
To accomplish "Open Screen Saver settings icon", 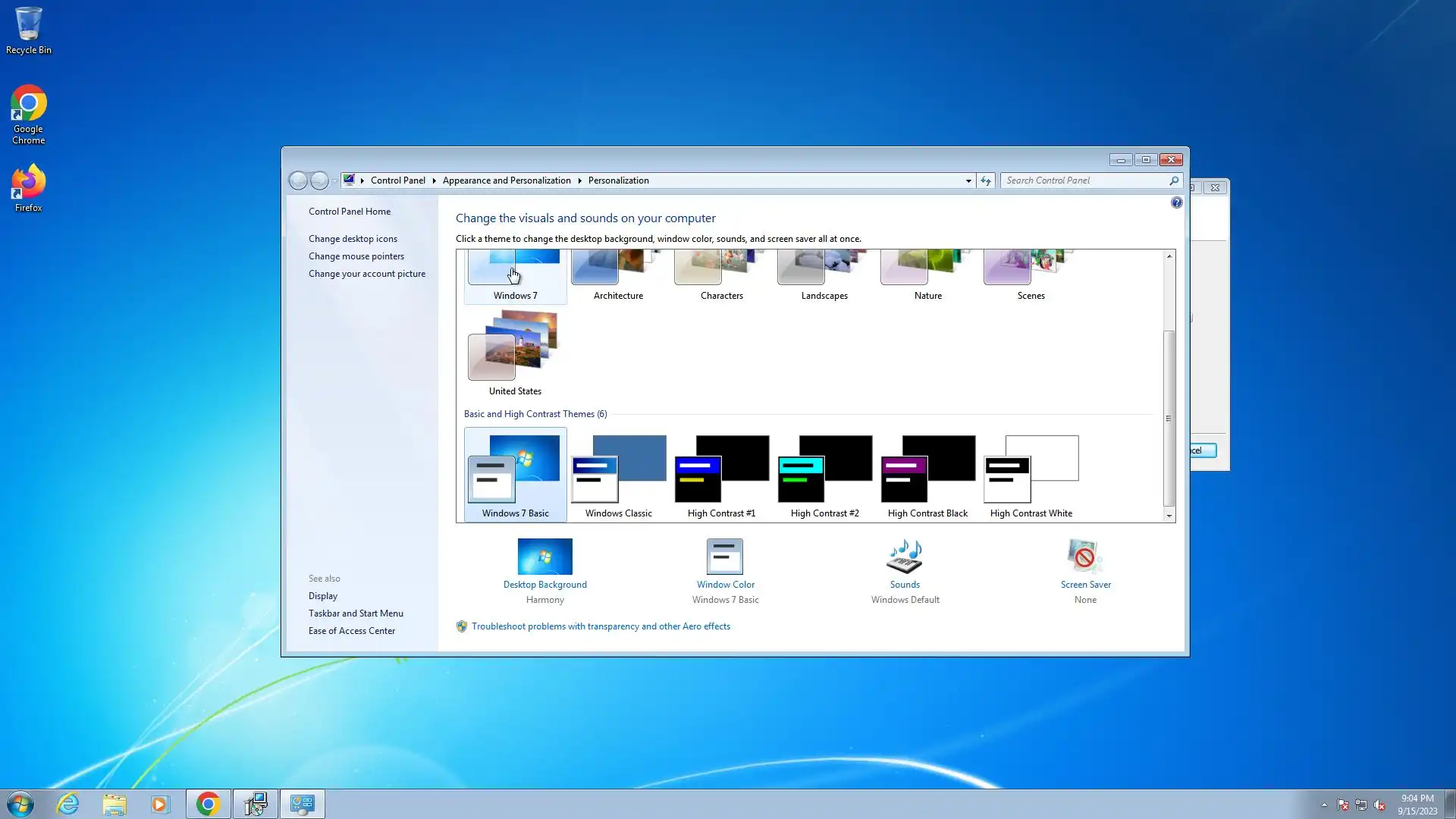I will pos(1084,557).
